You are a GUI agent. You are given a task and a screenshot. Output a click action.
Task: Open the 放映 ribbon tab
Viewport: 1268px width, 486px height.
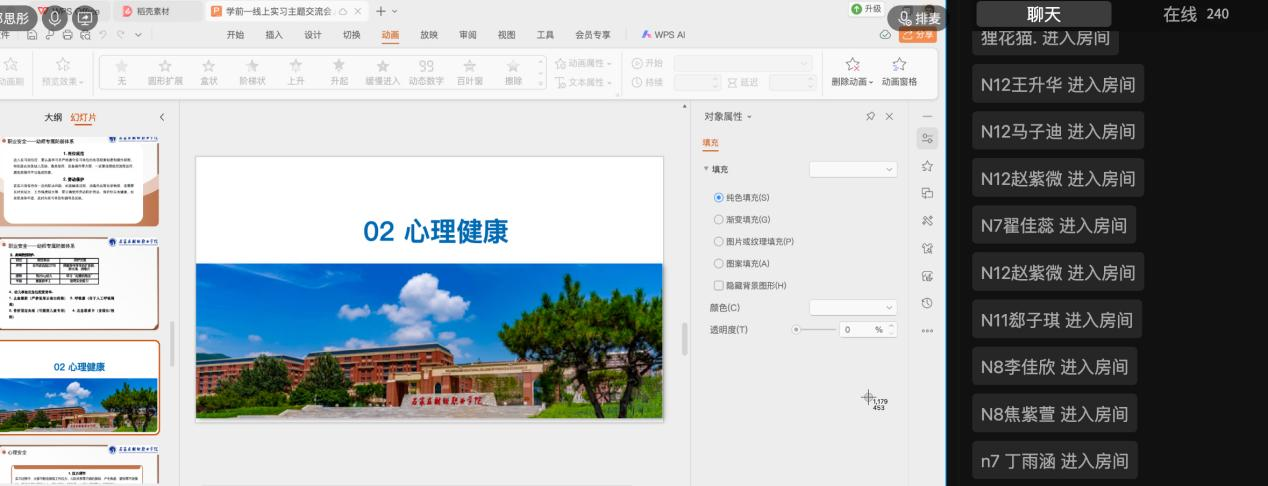click(x=429, y=34)
